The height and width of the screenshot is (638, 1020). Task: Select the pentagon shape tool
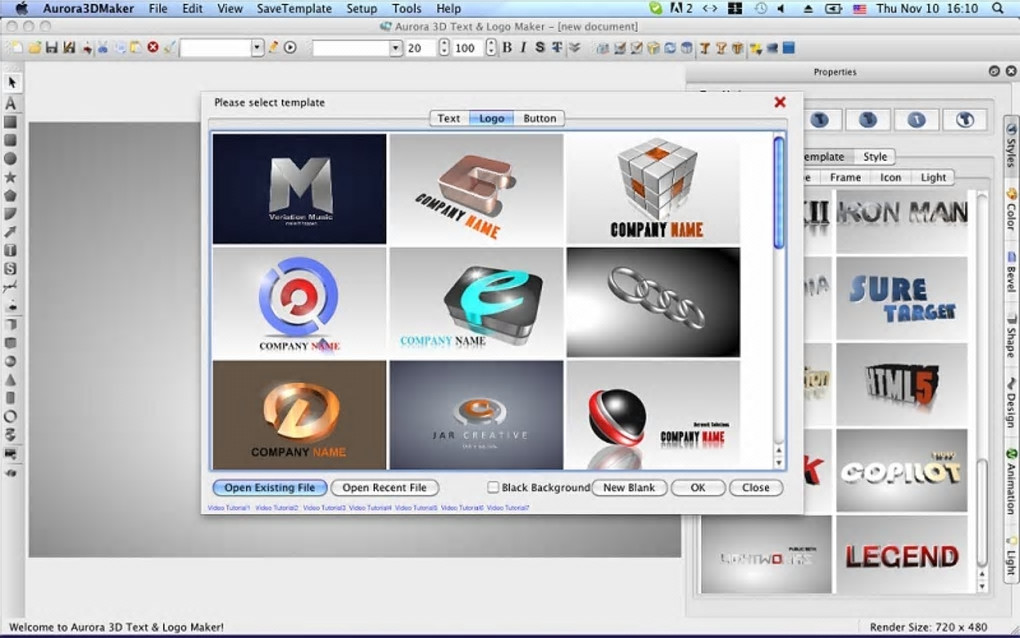(x=11, y=195)
